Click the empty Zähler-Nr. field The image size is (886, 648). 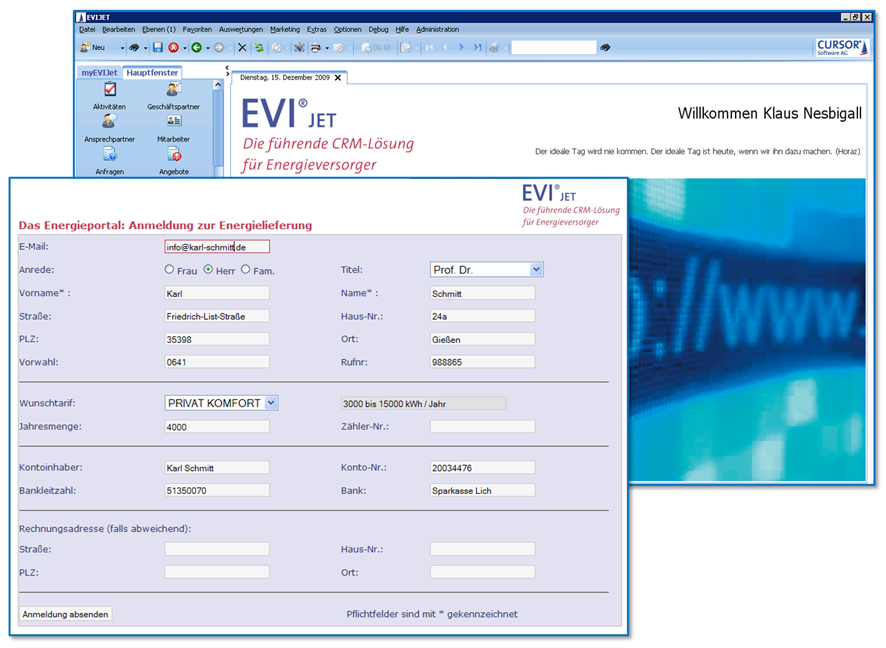click(x=483, y=427)
